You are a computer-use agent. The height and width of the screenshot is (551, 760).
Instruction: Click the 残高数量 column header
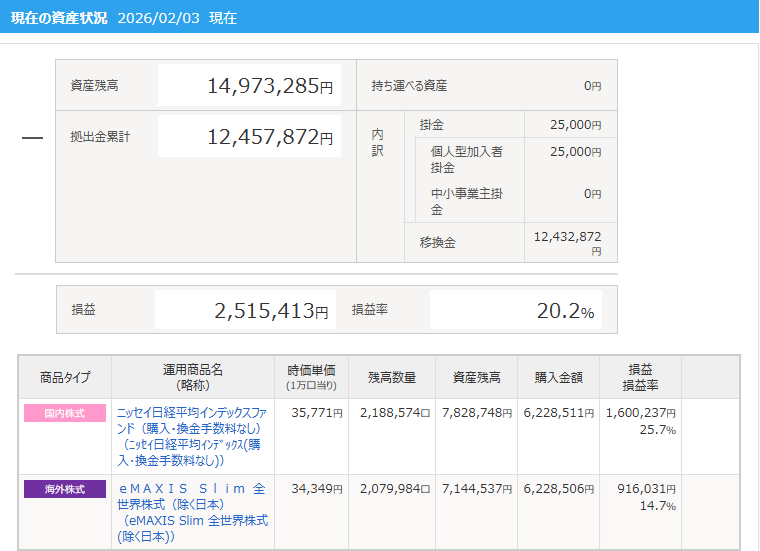click(x=392, y=377)
